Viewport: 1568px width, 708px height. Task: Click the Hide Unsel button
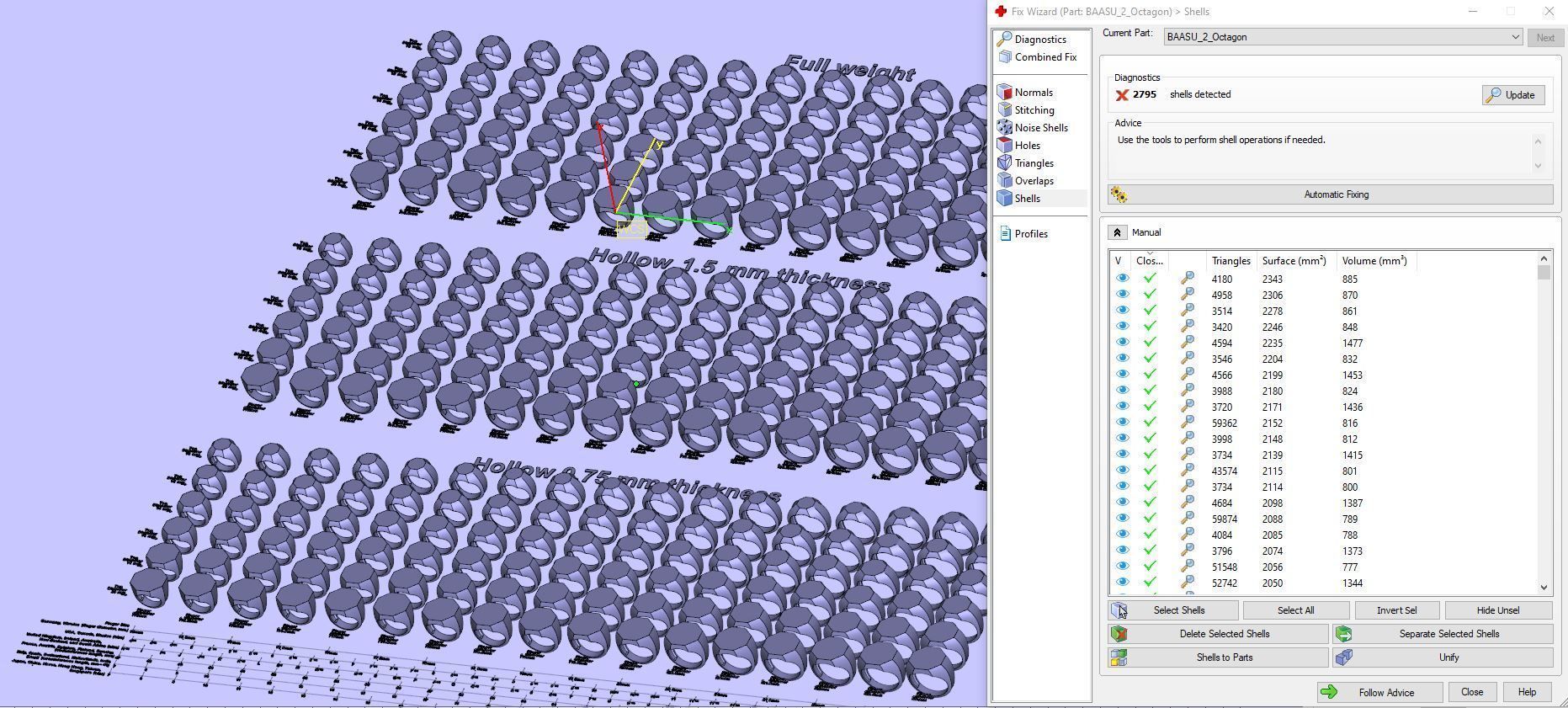coord(1498,610)
